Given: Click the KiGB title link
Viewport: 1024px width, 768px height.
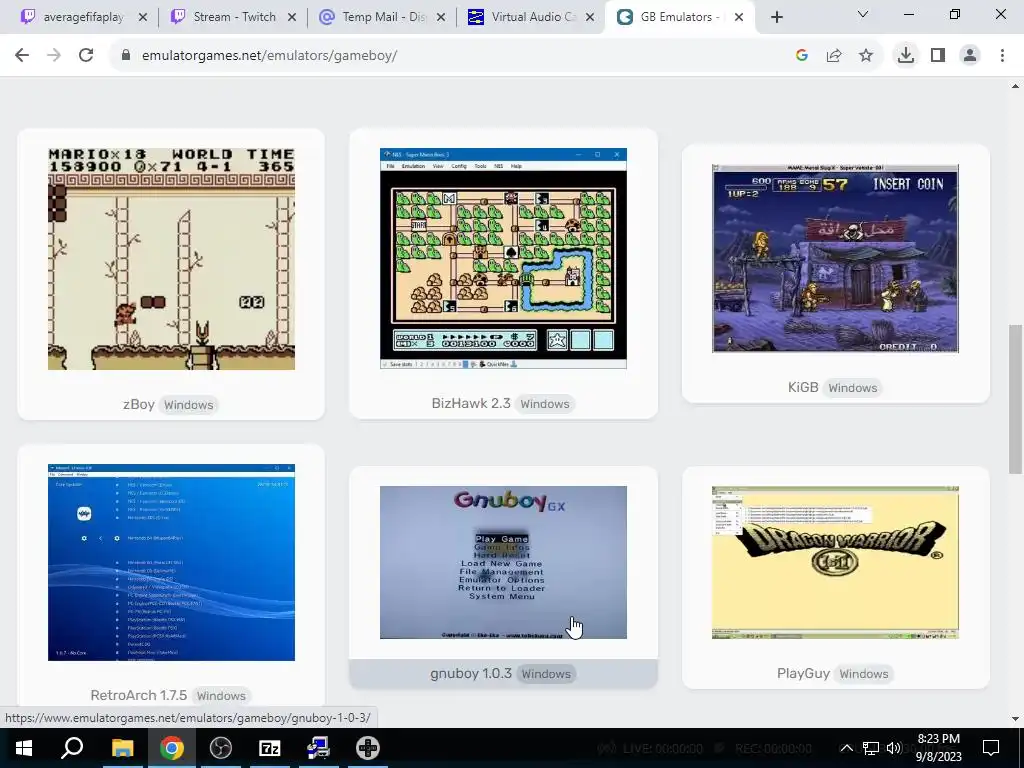Looking at the screenshot, I should pyautogui.click(x=803, y=387).
